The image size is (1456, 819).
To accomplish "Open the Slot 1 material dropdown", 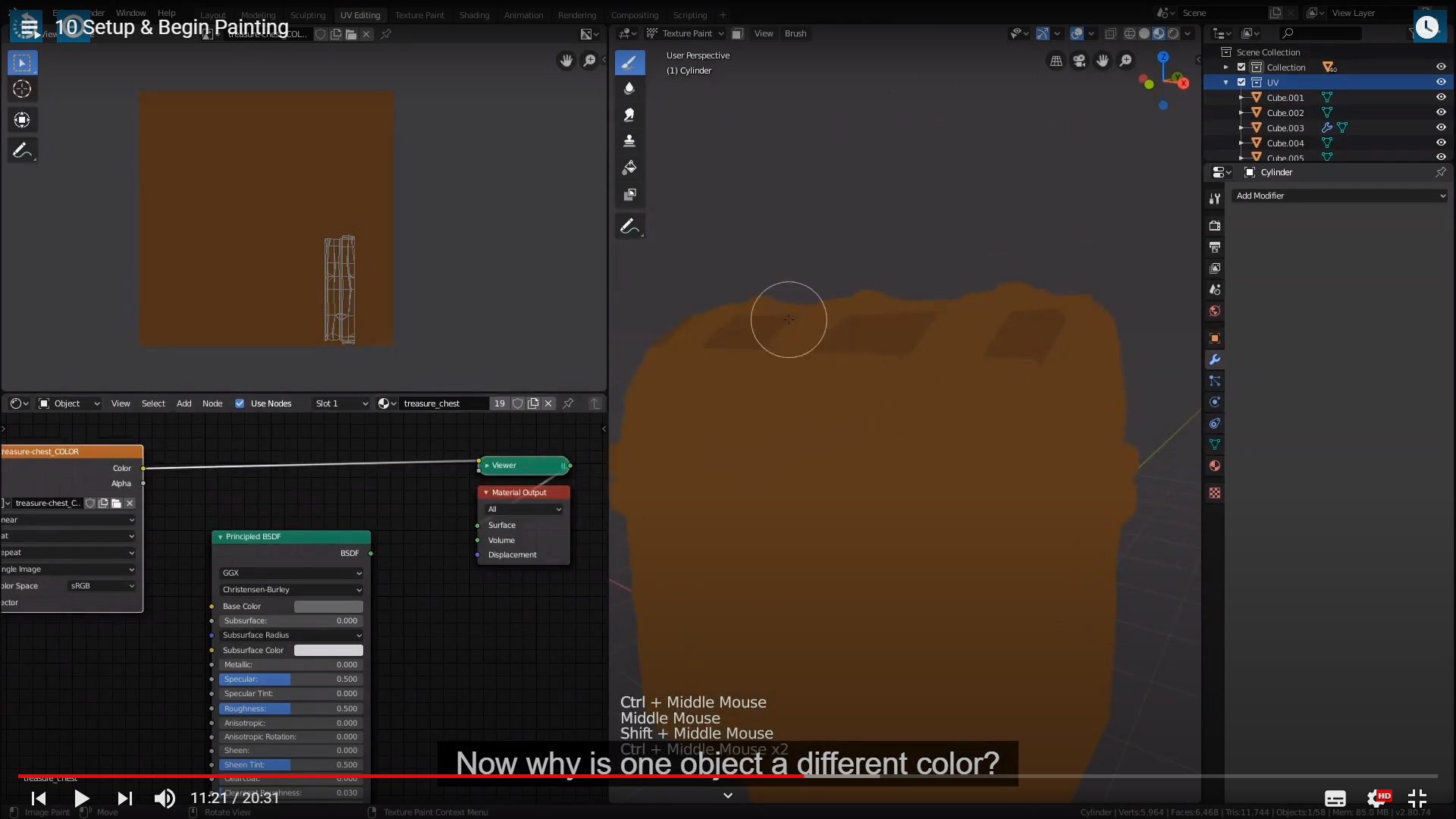I will (x=341, y=403).
